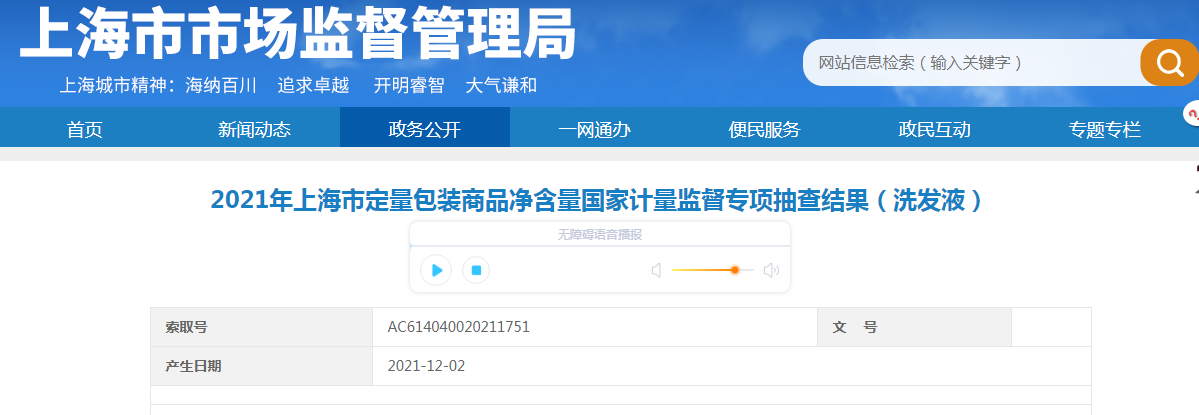The image size is (1199, 415).
Task: Click the 无障碍语音播报 label
Action: tap(600, 235)
